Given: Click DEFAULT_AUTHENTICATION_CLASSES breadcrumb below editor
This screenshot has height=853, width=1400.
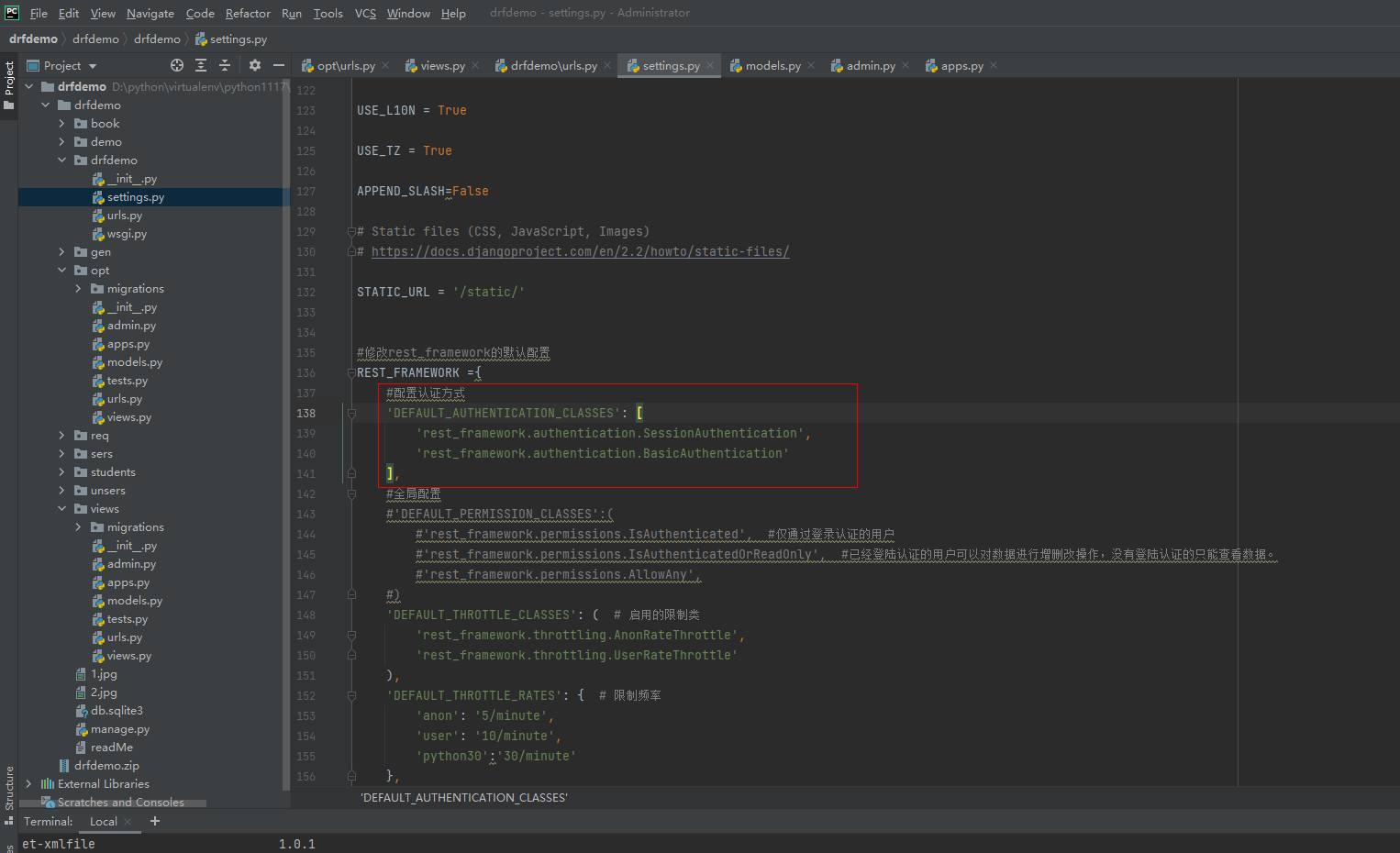Looking at the screenshot, I should pos(464,797).
